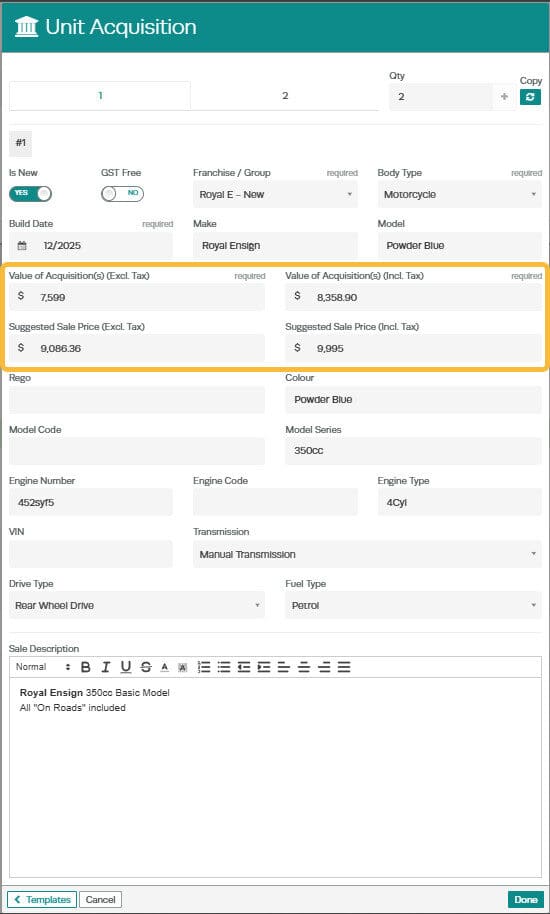Click the Build Date field
Image resolution: width=550 pixels, height=914 pixels.
pos(91,245)
